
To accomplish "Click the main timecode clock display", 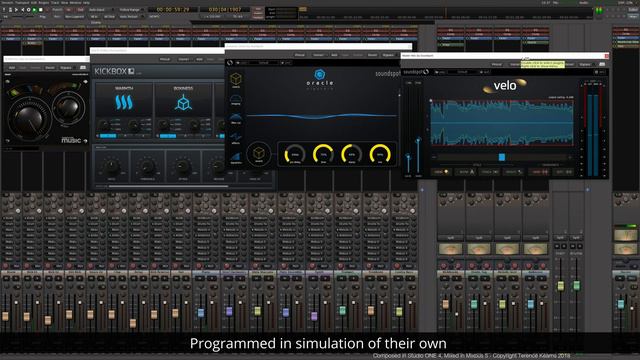I will coord(173,9).
